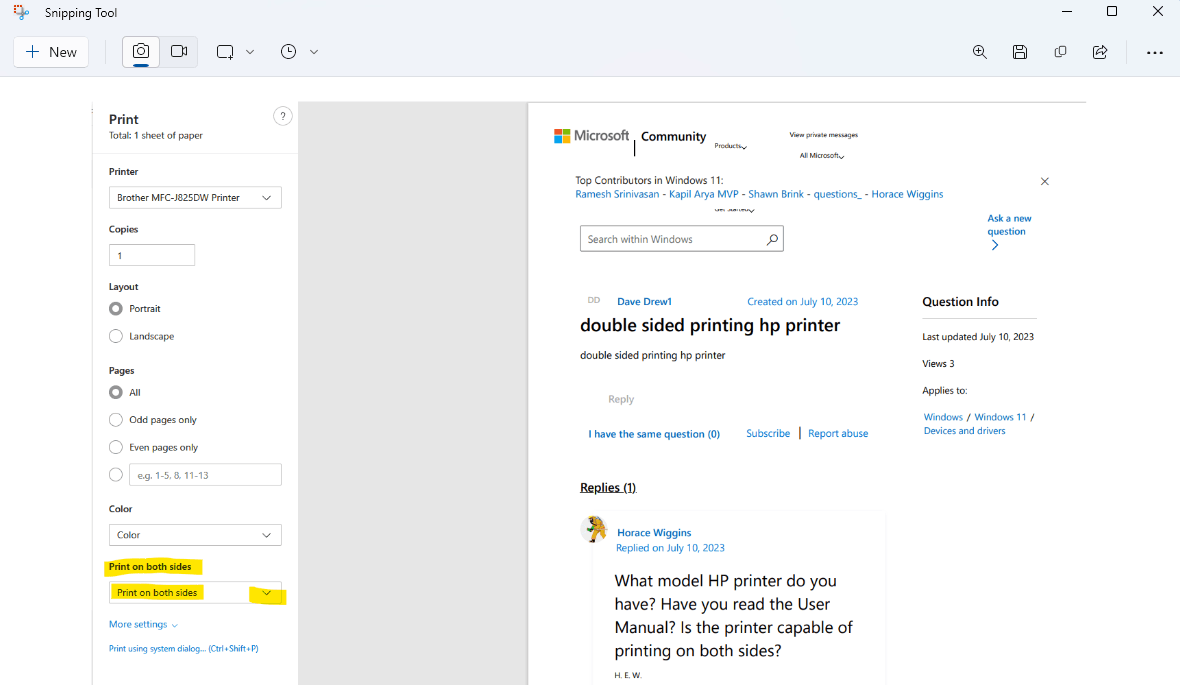Click the Windows applies-to link
The width and height of the screenshot is (1180, 689).
pos(943,417)
